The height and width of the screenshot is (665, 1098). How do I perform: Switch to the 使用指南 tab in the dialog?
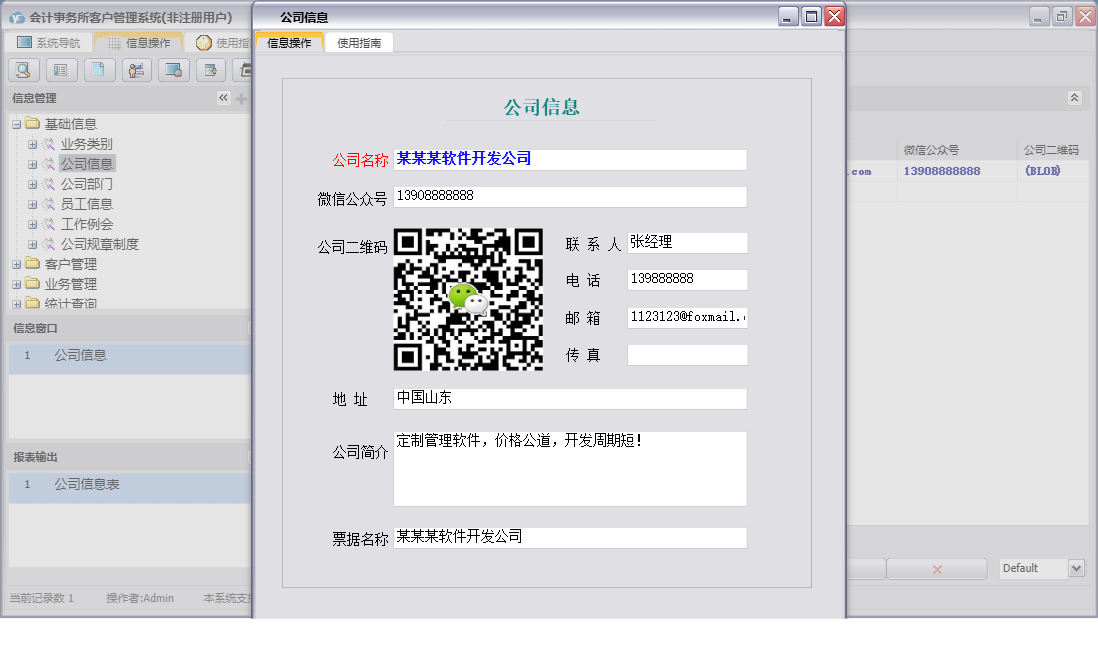point(361,42)
